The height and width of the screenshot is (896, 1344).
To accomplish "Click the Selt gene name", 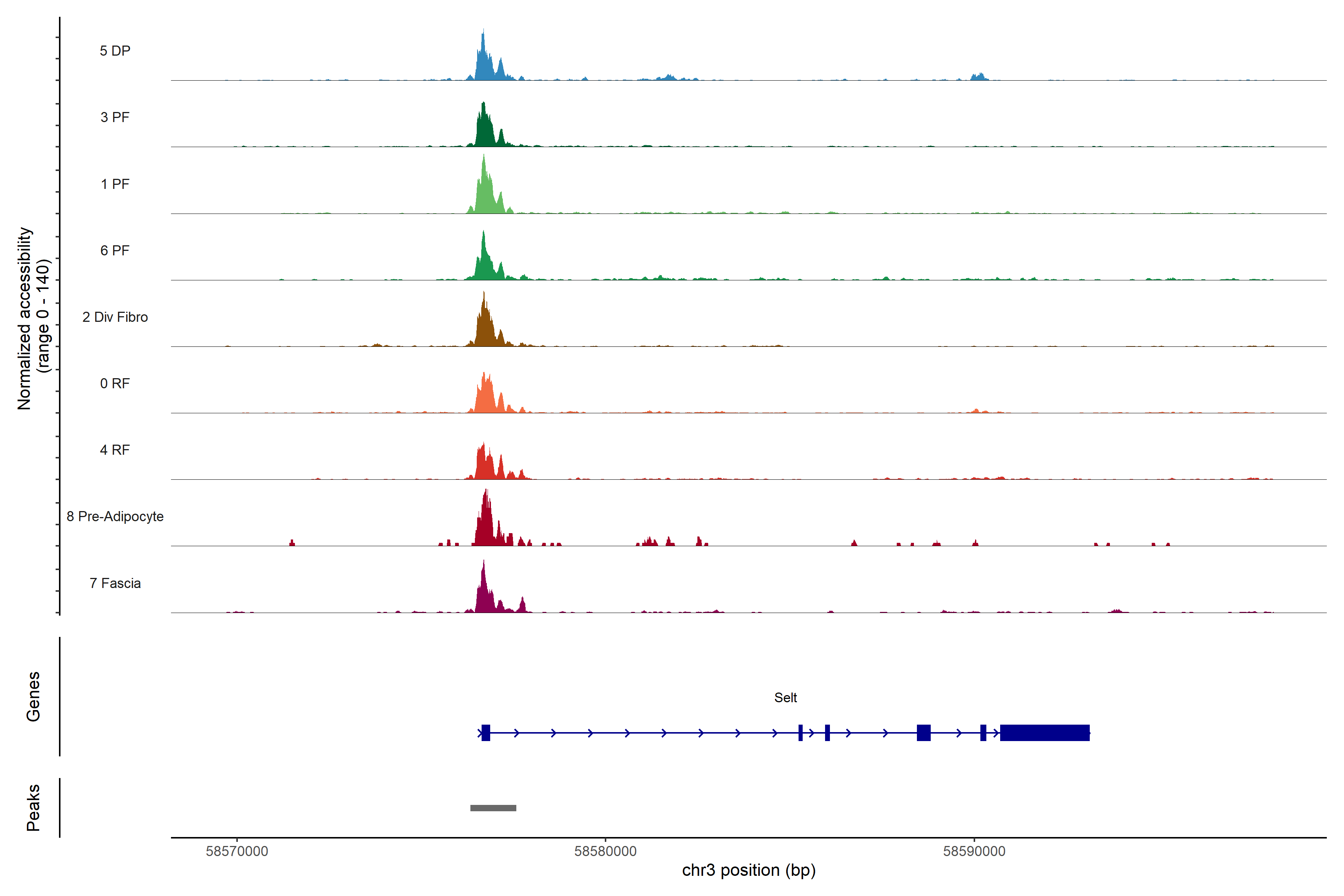I will click(x=785, y=698).
